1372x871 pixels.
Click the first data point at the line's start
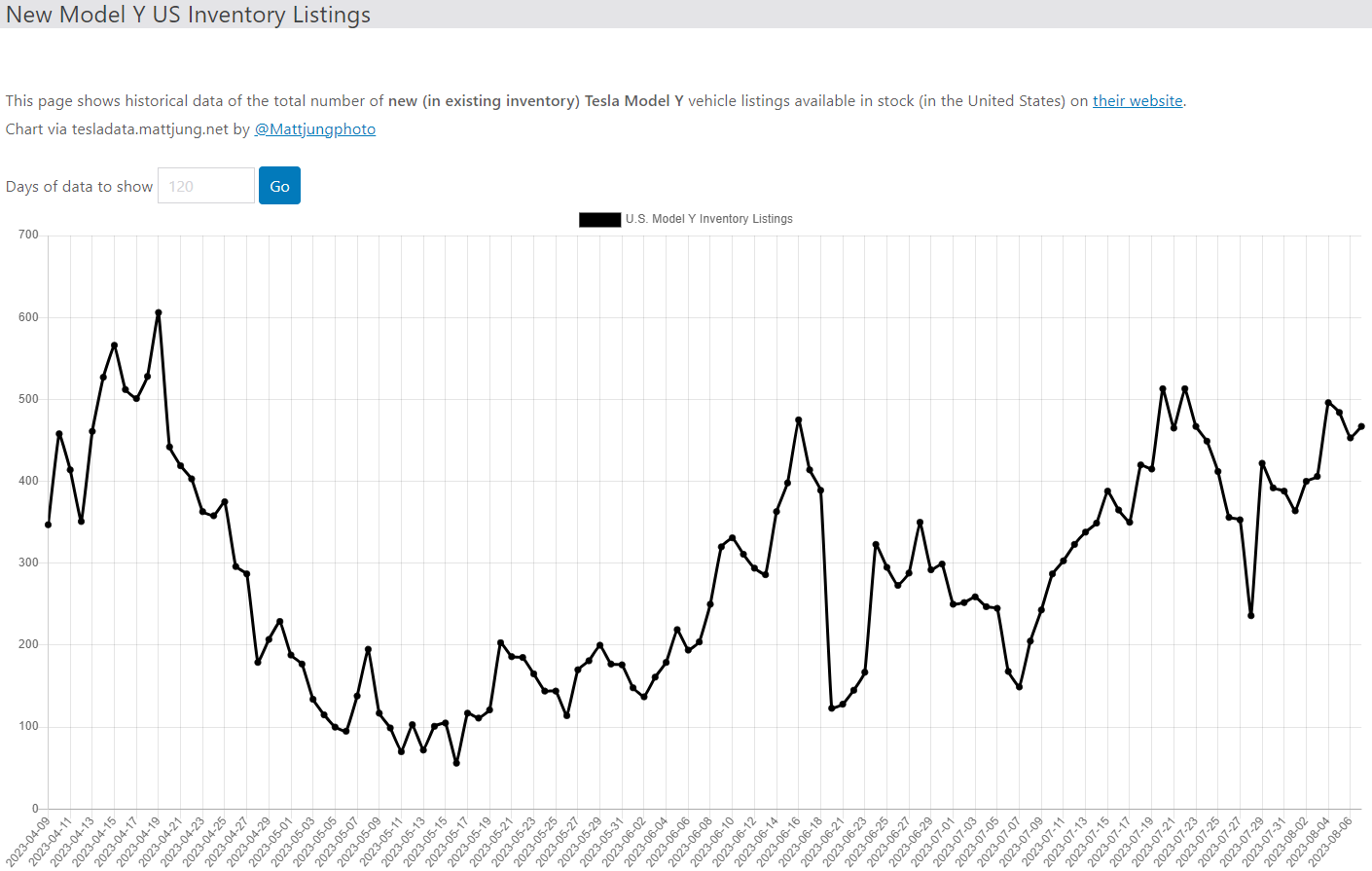coord(49,525)
